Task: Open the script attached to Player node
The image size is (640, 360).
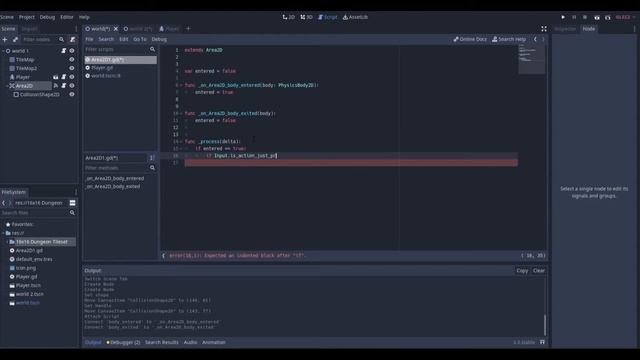Action: (x=64, y=77)
